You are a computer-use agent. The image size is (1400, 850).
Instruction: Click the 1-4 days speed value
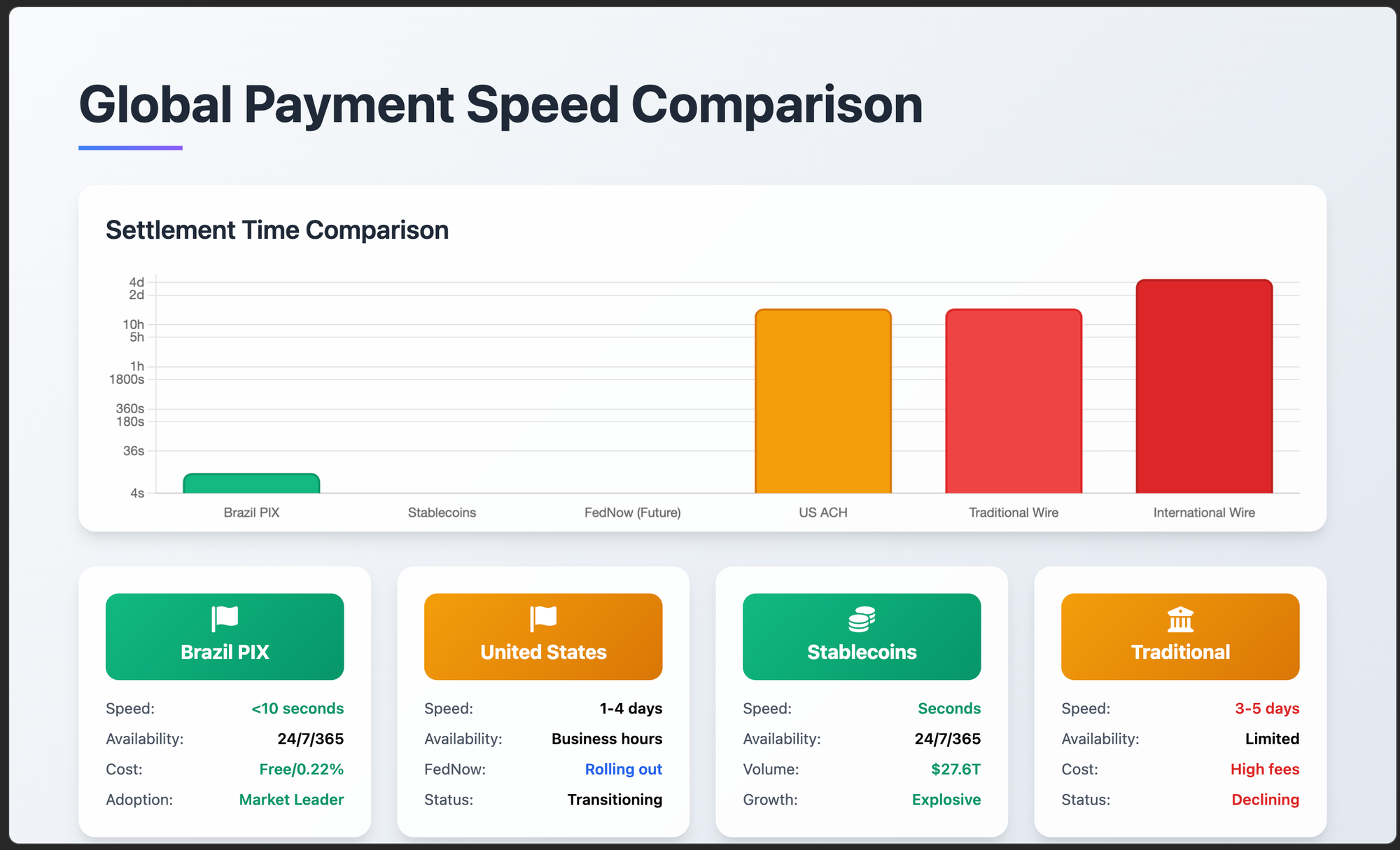click(x=631, y=709)
